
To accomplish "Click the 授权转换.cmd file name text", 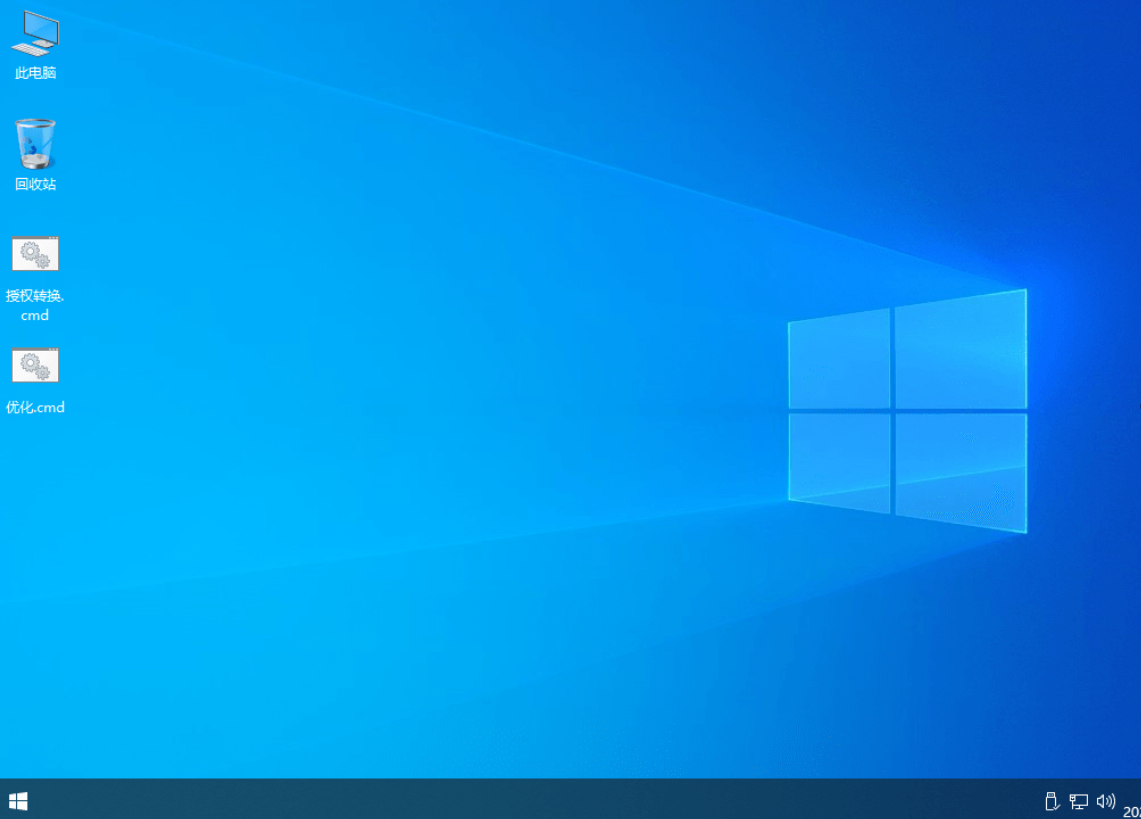I will pos(35,305).
